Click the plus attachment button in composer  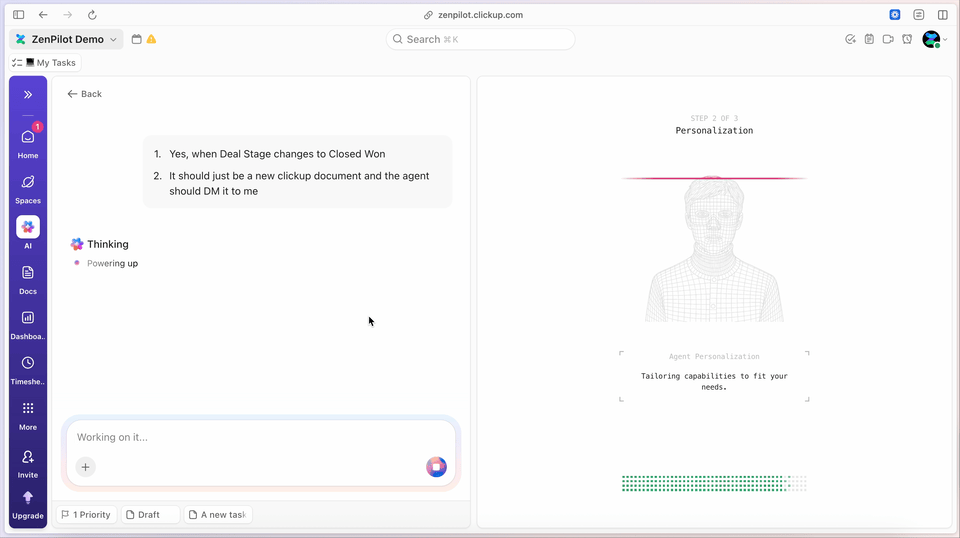coord(86,467)
